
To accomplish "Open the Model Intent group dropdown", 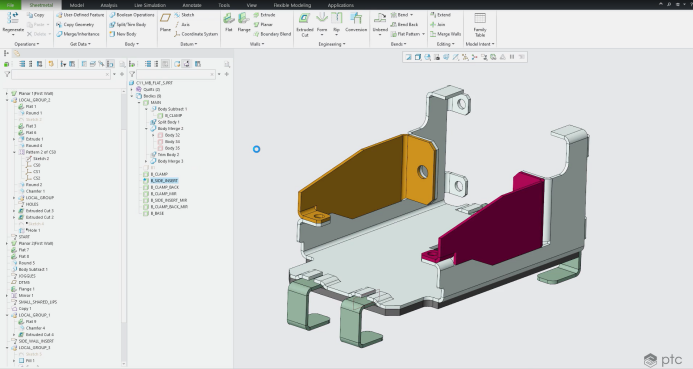I will [480, 44].
